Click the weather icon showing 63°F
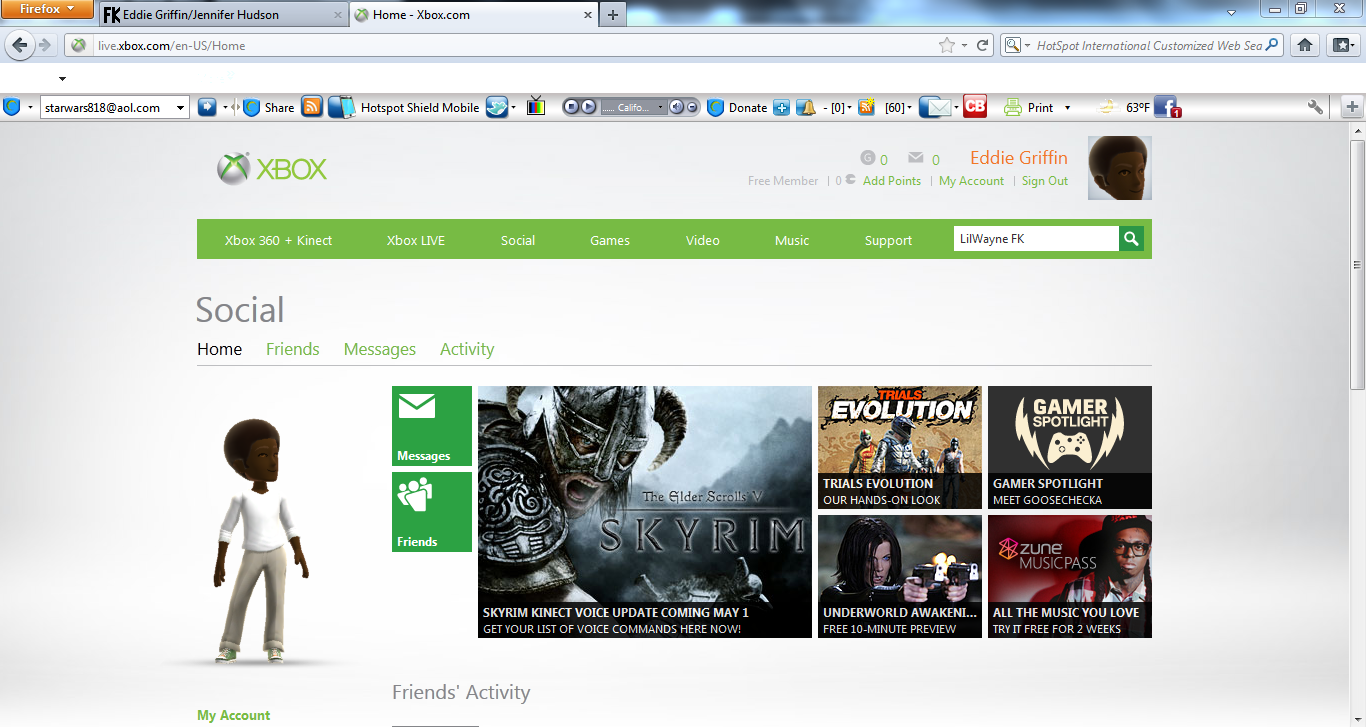This screenshot has height=727, width=1366. coord(1108,107)
